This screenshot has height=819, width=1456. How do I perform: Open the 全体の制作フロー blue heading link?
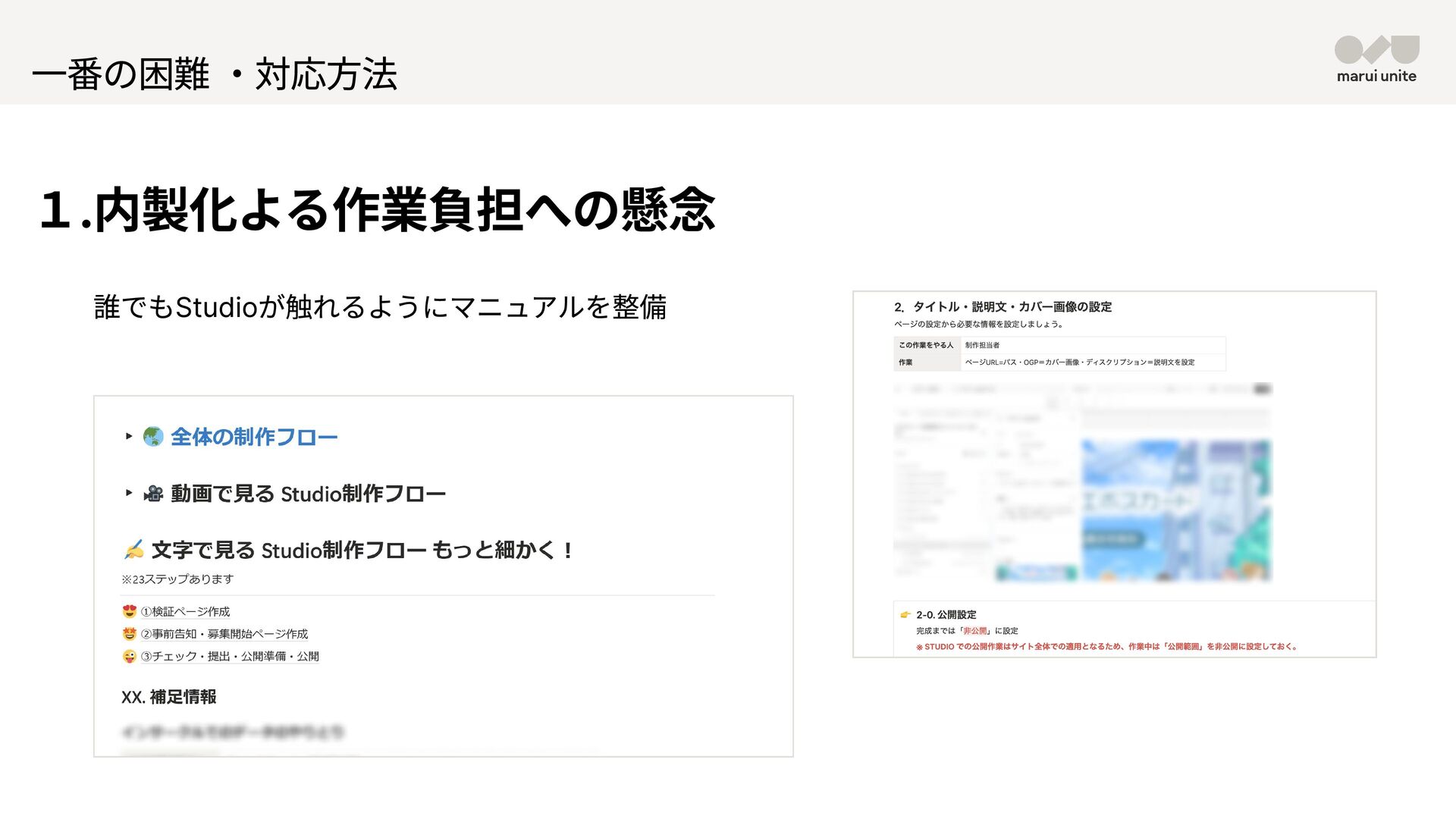coord(254,437)
